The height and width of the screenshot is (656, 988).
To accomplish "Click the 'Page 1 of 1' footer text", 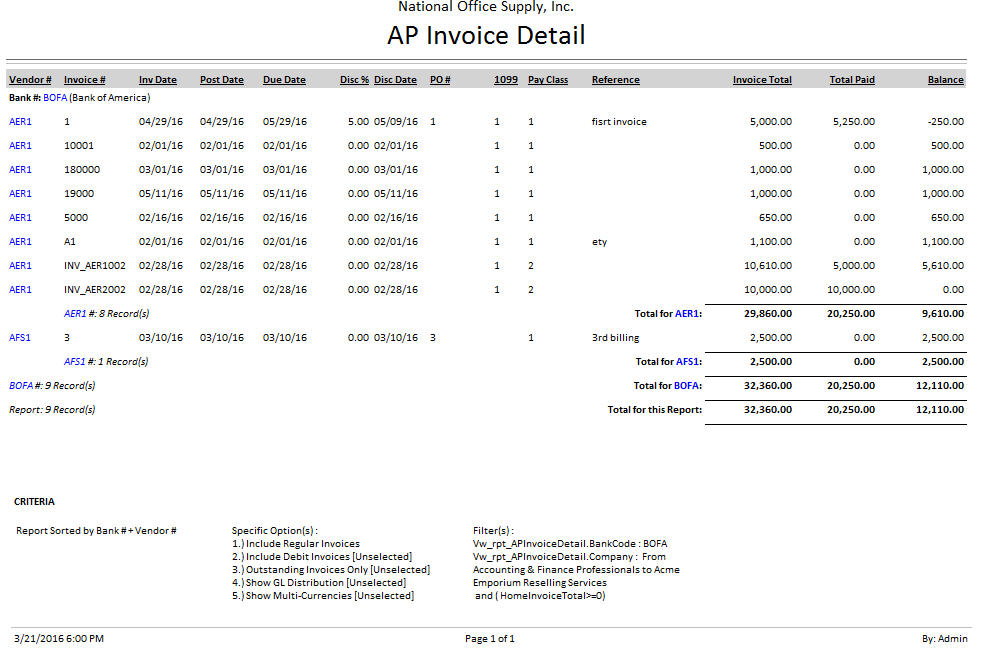I will (489, 639).
